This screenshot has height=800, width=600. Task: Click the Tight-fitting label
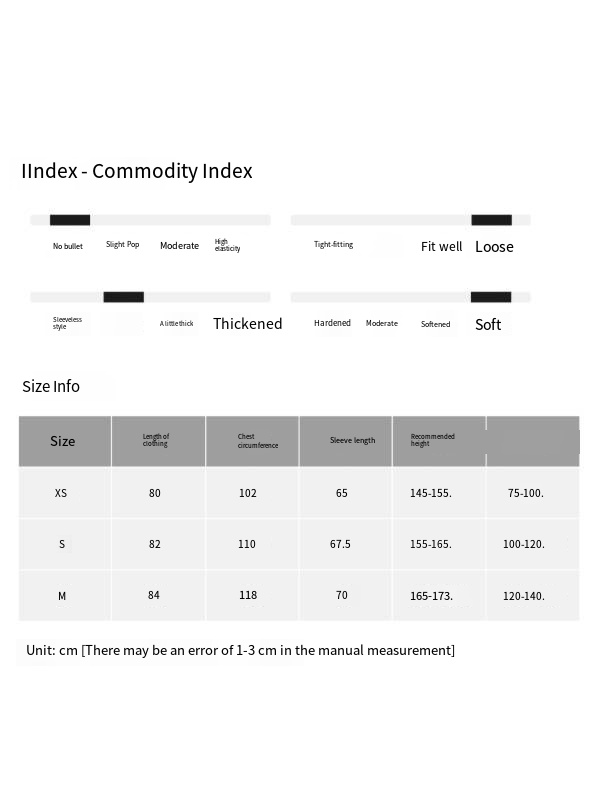pos(333,245)
